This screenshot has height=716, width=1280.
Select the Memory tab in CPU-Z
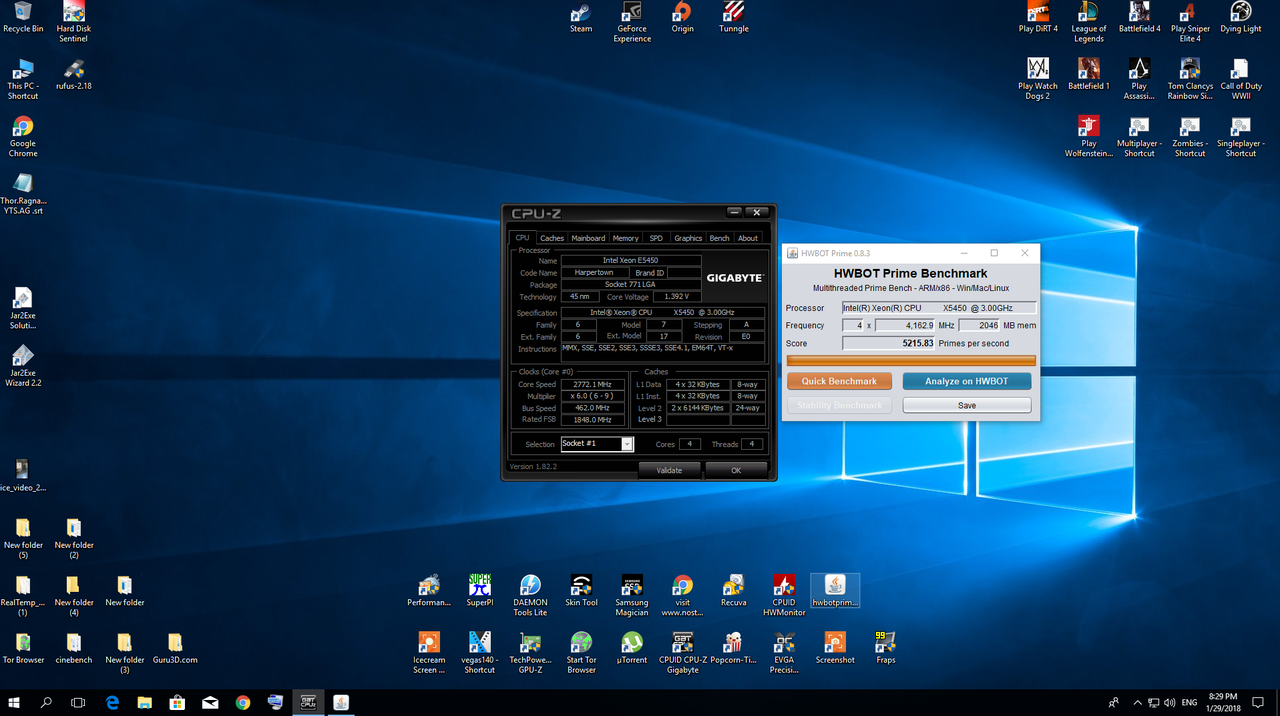(x=626, y=238)
